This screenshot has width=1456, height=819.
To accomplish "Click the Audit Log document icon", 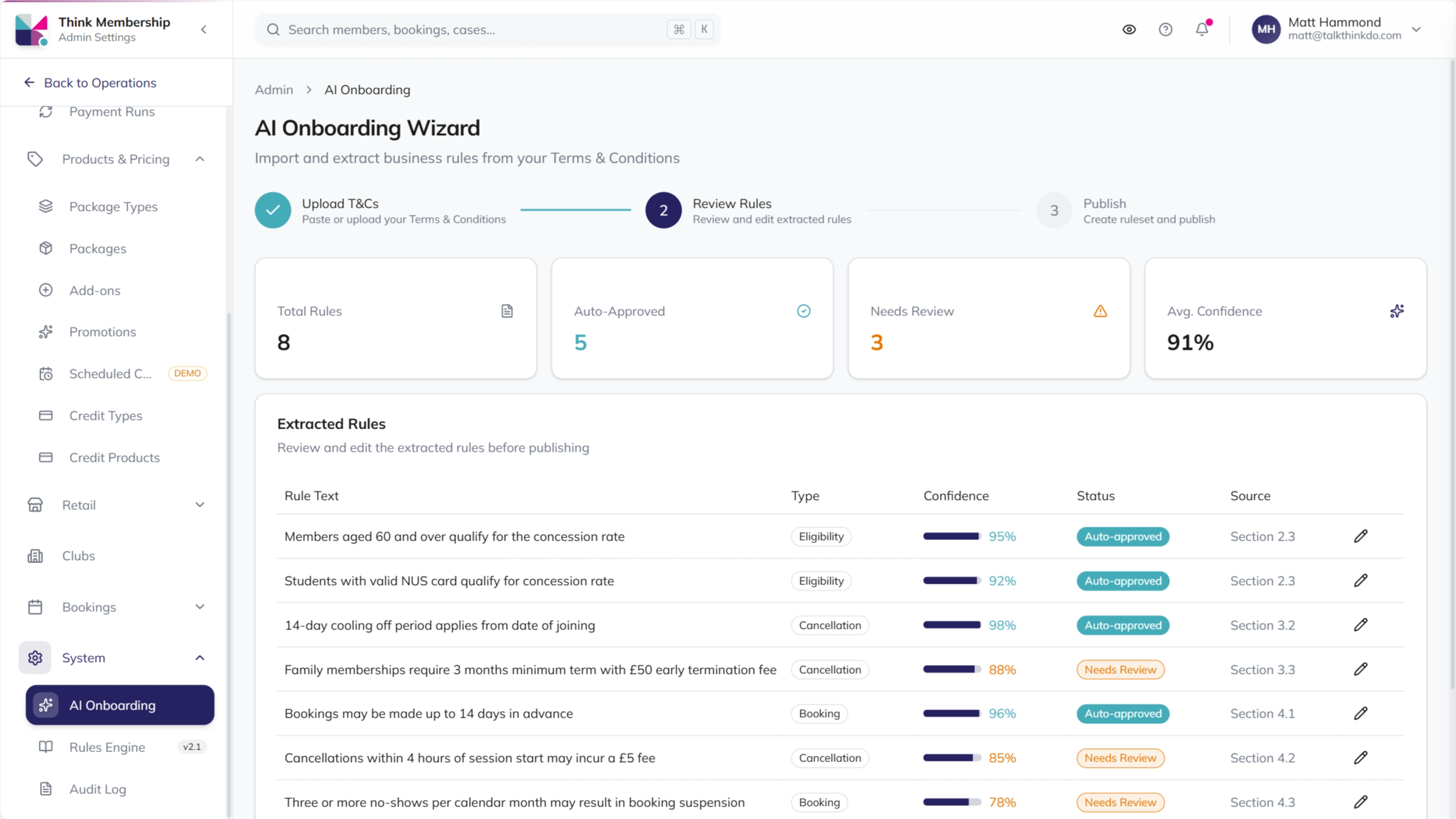I will pos(46,789).
